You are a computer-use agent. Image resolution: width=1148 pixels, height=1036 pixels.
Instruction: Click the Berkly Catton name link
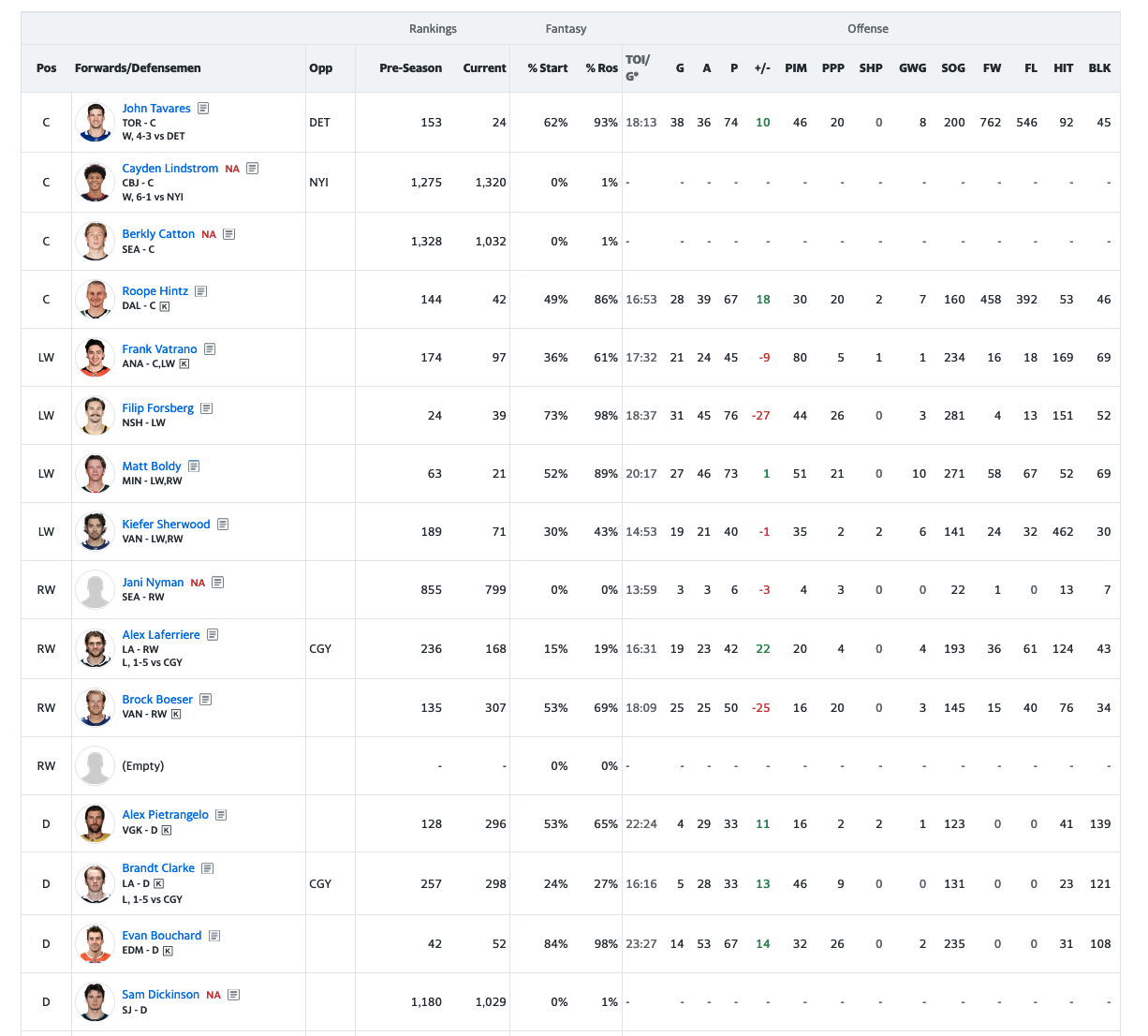click(158, 234)
